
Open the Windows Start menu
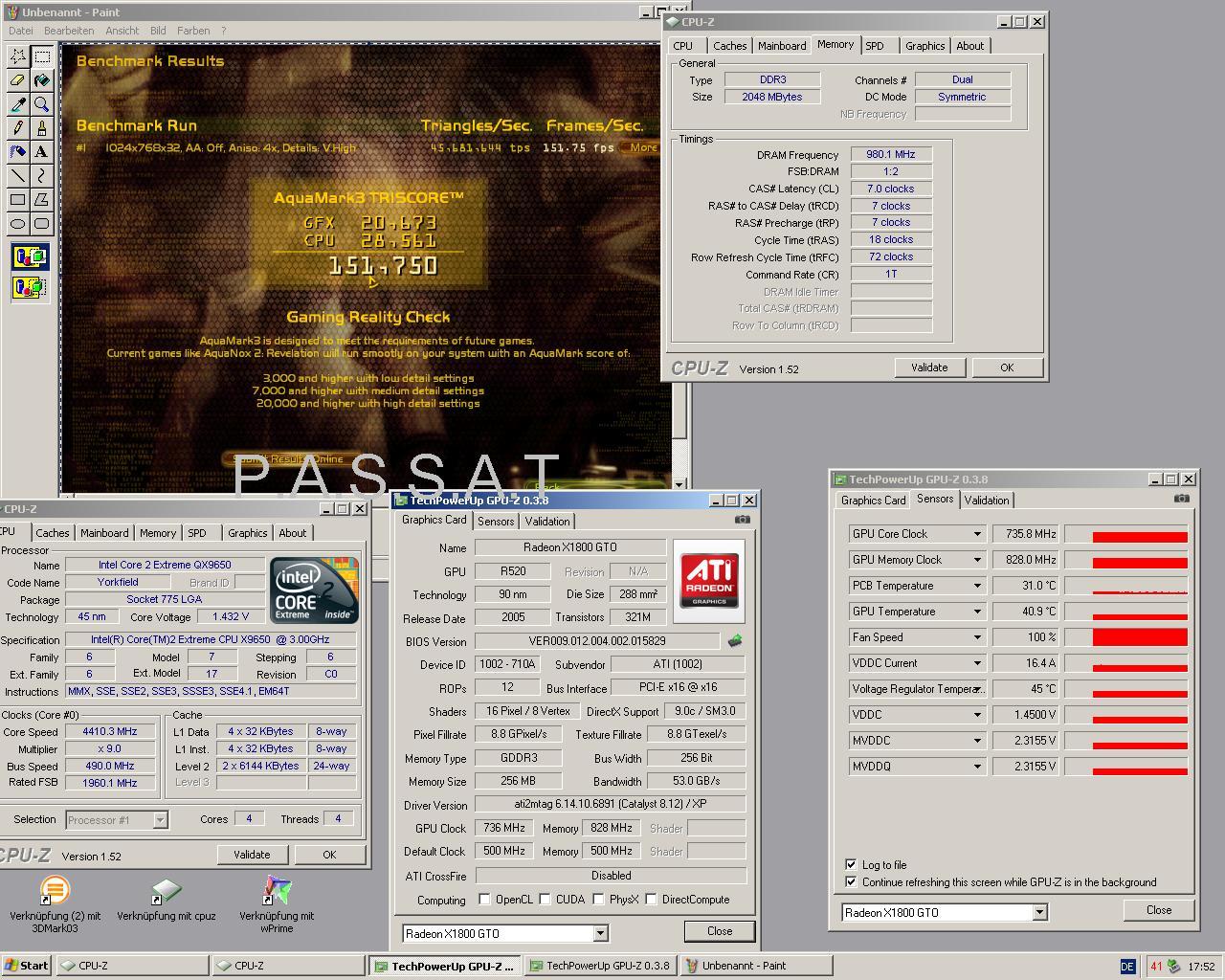point(27,966)
